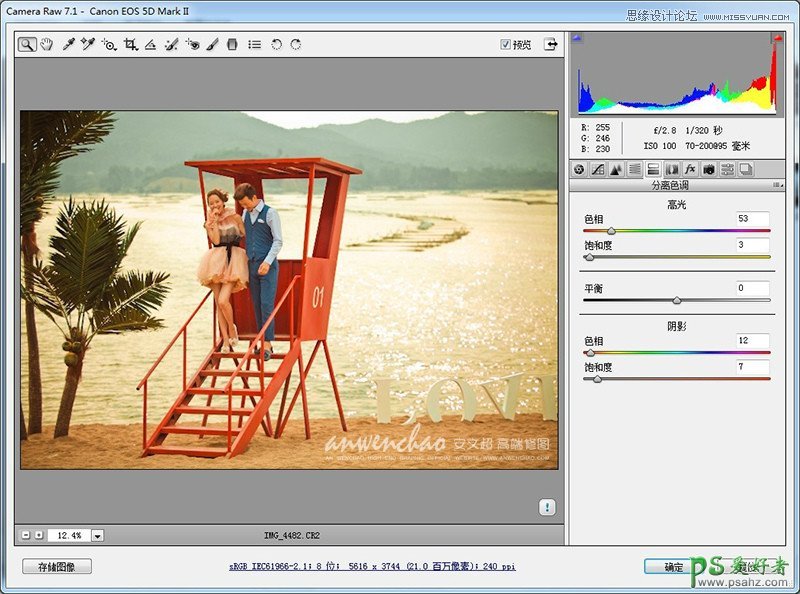Select the Crop tool
This screenshot has width=800, height=594.
130,45
